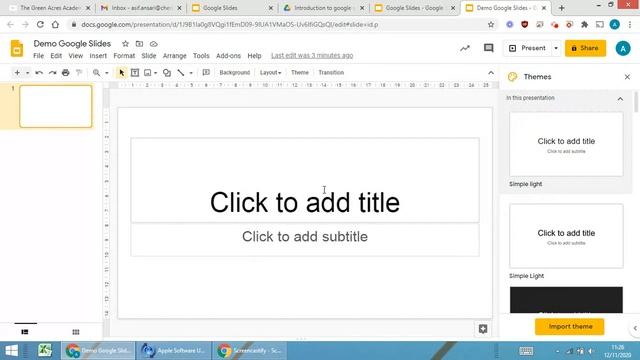Screen dimensions: 640x360
Task: Open the Edit menu
Action: [56, 56]
